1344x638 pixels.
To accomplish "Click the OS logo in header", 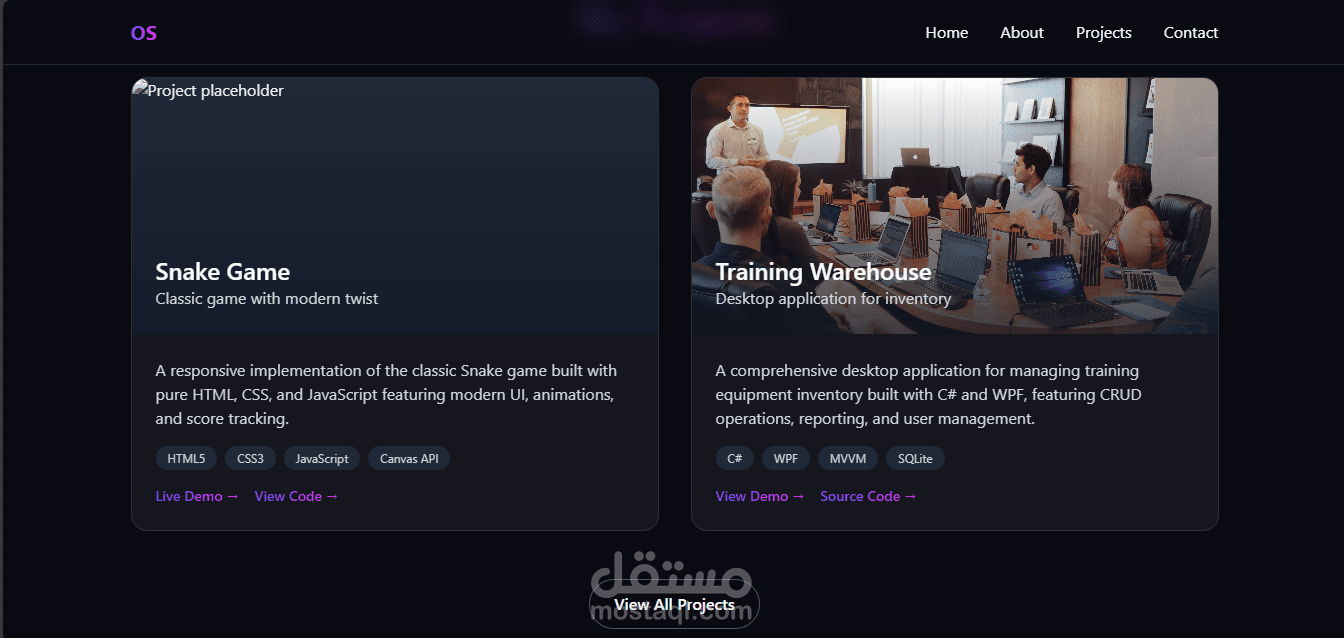I will point(143,33).
